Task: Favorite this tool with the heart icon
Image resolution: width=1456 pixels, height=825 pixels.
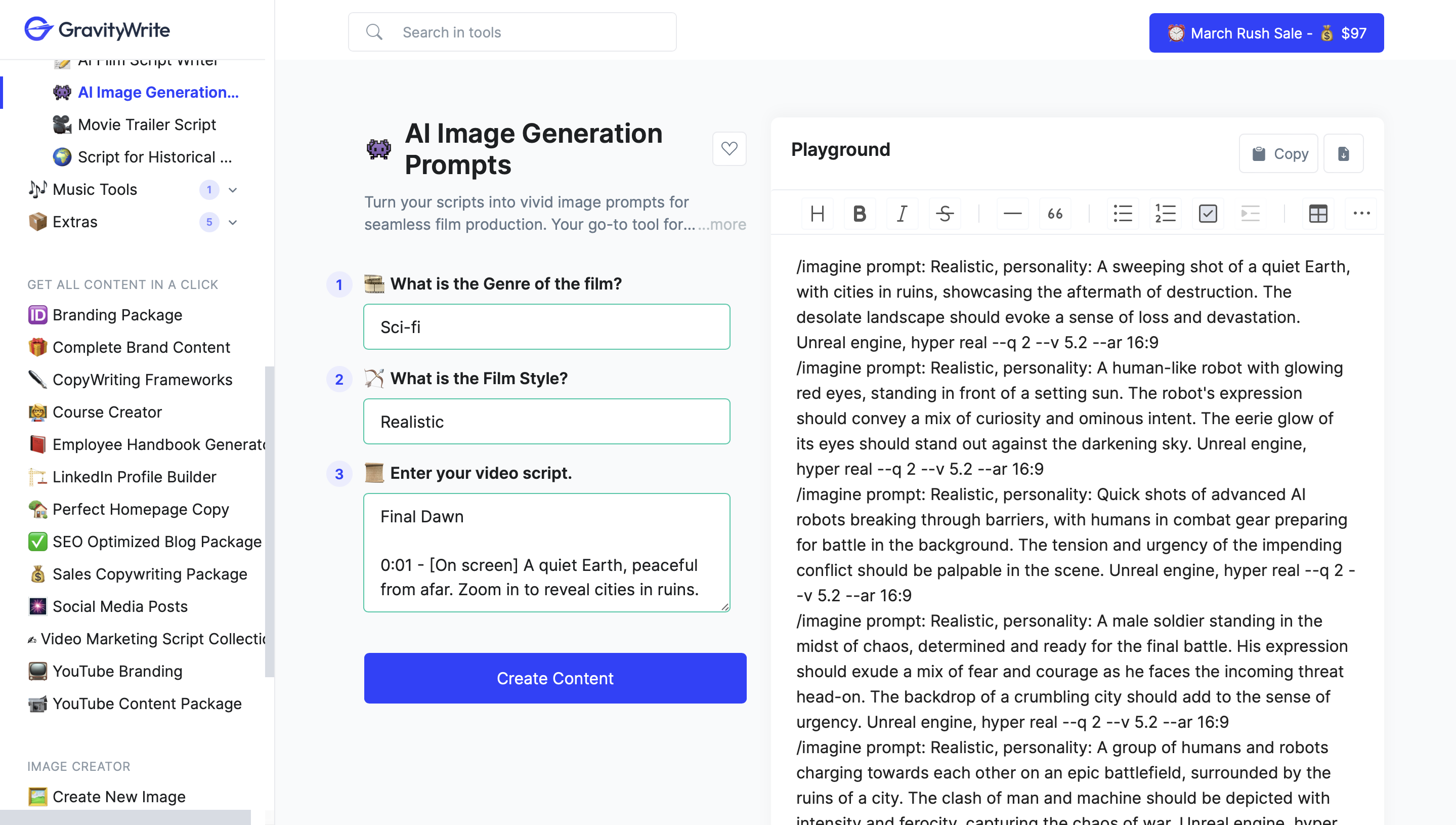Action: [x=729, y=148]
